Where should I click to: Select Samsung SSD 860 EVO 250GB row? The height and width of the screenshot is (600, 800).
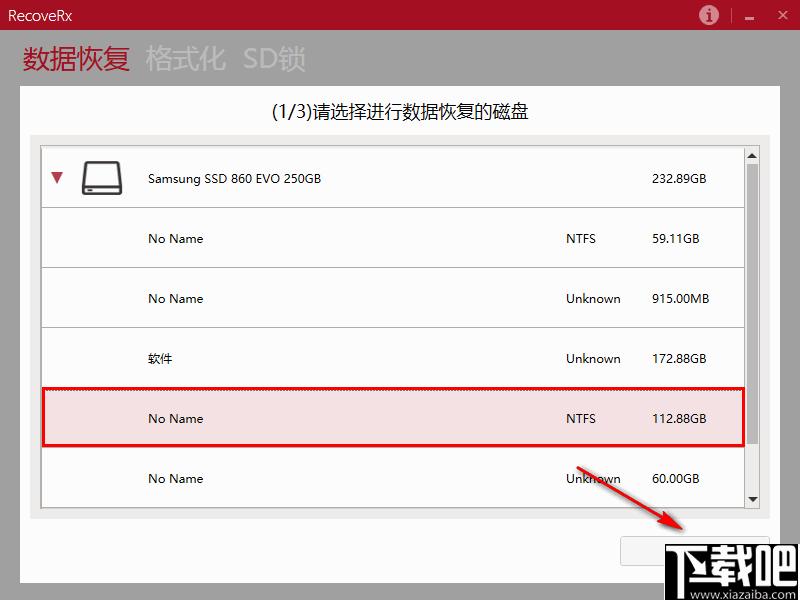[x=393, y=178]
